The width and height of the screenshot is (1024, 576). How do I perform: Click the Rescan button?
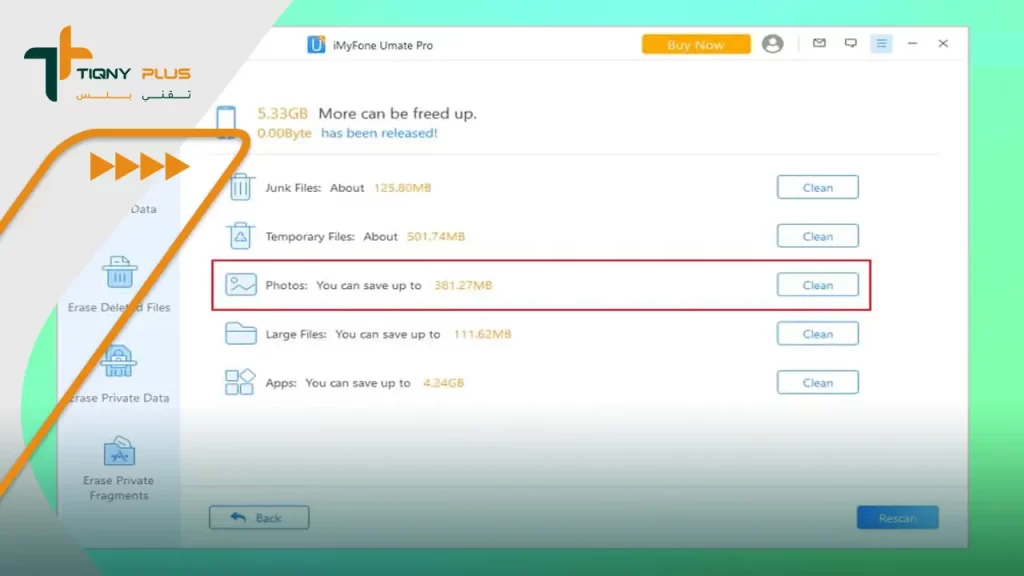click(x=897, y=518)
